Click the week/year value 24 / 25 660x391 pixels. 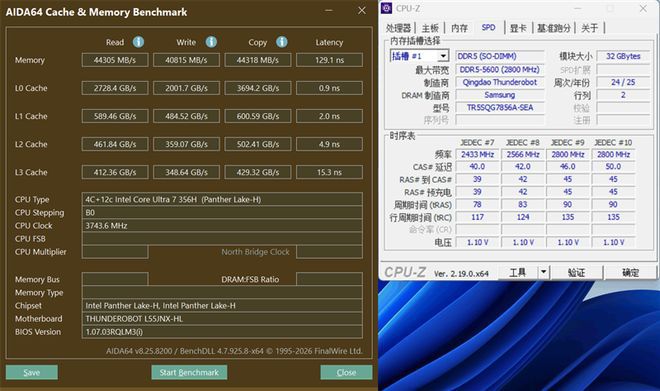point(623,82)
